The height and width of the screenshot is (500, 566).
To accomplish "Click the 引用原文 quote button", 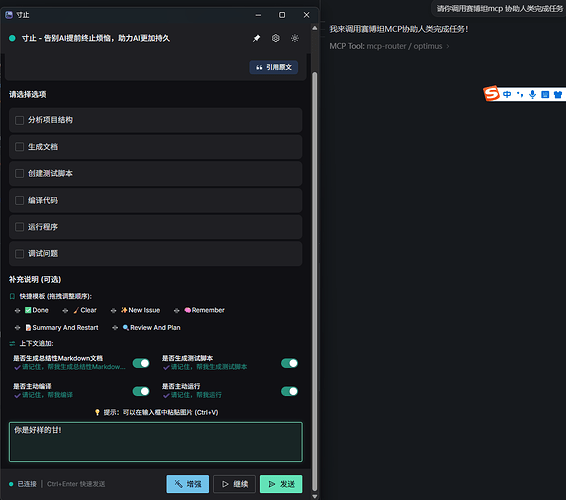I will click(x=274, y=68).
